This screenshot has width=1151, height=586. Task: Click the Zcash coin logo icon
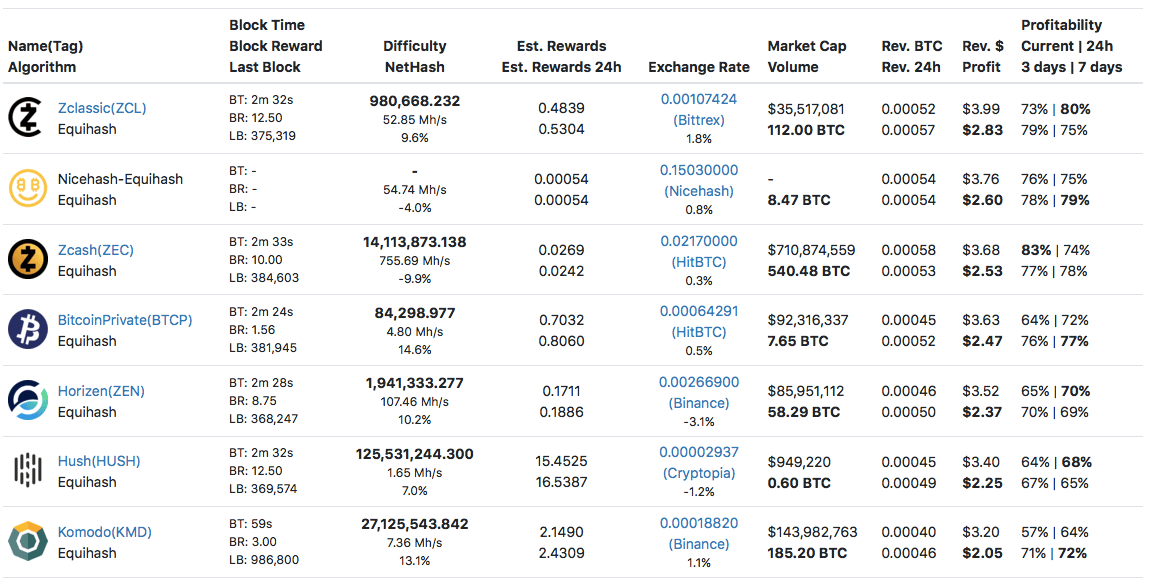(x=27, y=260)
